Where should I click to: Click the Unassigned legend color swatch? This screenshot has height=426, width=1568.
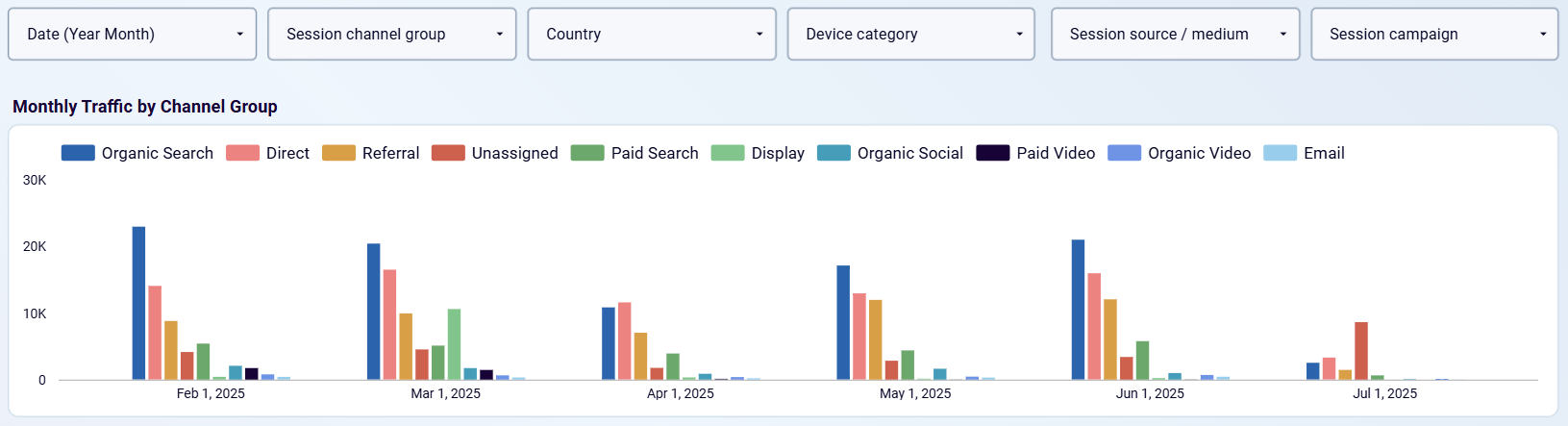tap(448, 153)
